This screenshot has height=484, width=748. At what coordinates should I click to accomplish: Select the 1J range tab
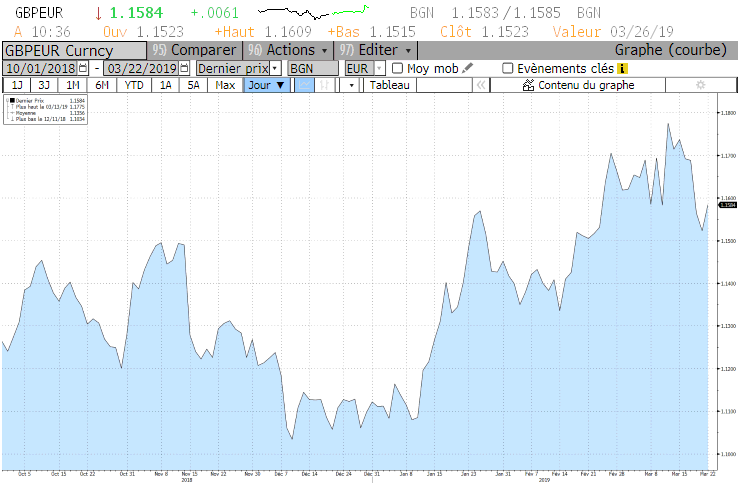tap(17, 85)
